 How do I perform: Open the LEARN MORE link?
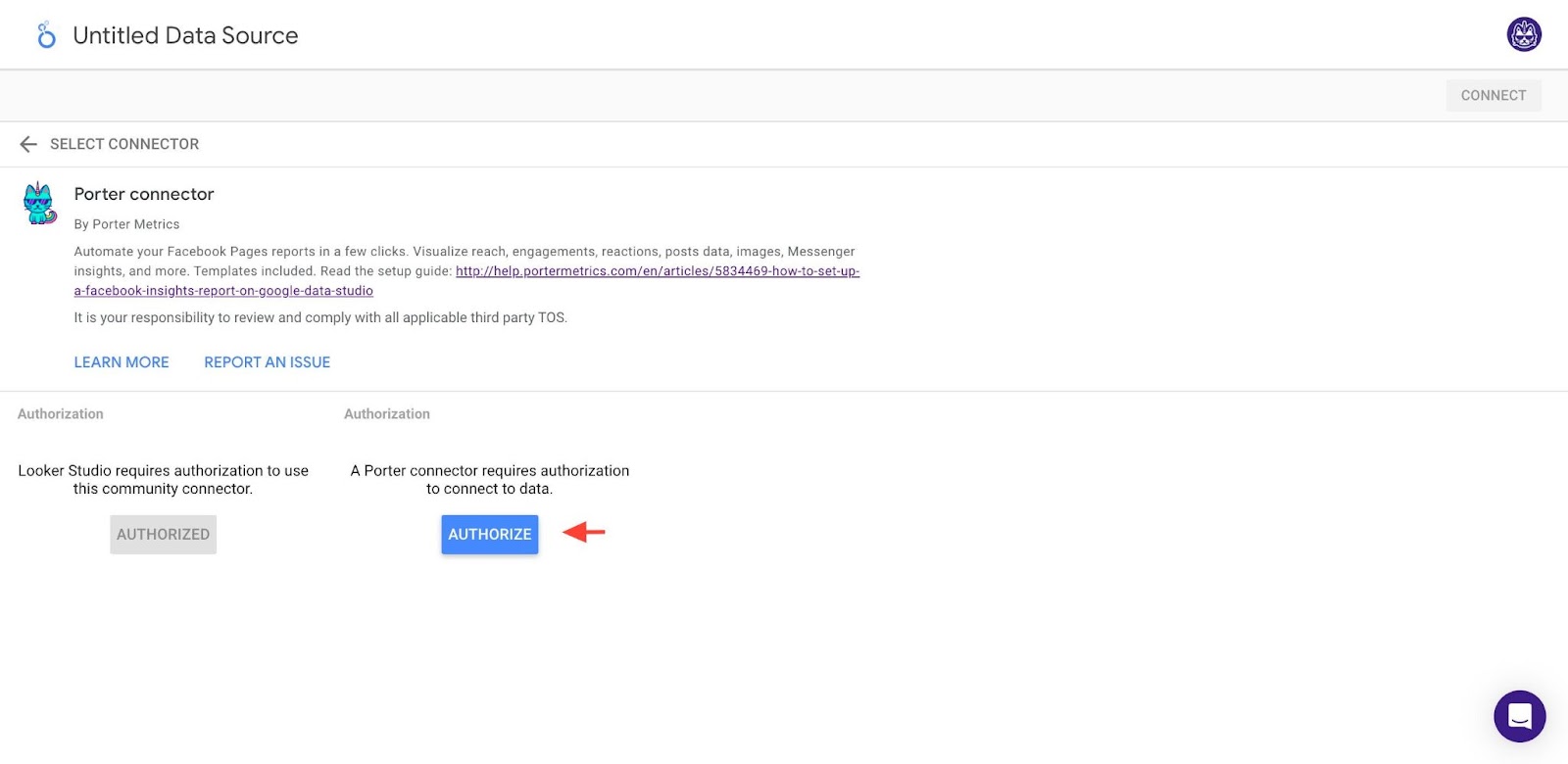[x=122, y=362]
